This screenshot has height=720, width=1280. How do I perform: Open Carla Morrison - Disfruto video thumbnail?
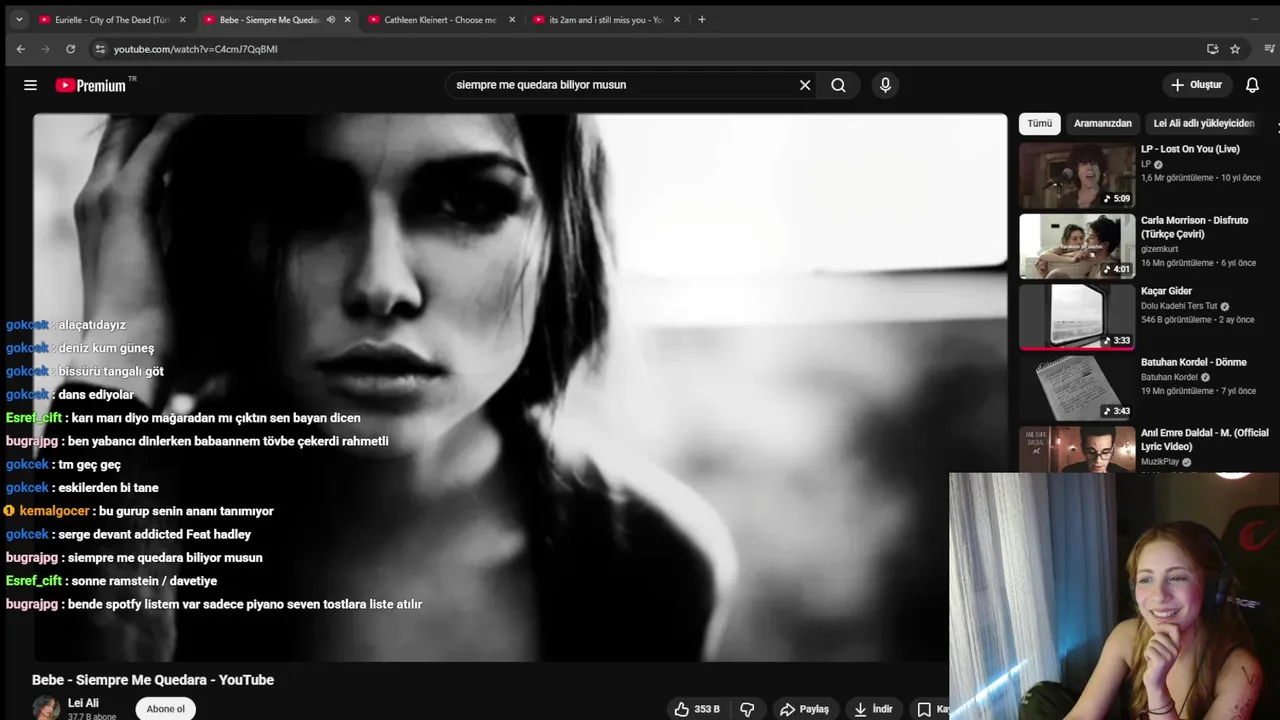(1077, 246)
